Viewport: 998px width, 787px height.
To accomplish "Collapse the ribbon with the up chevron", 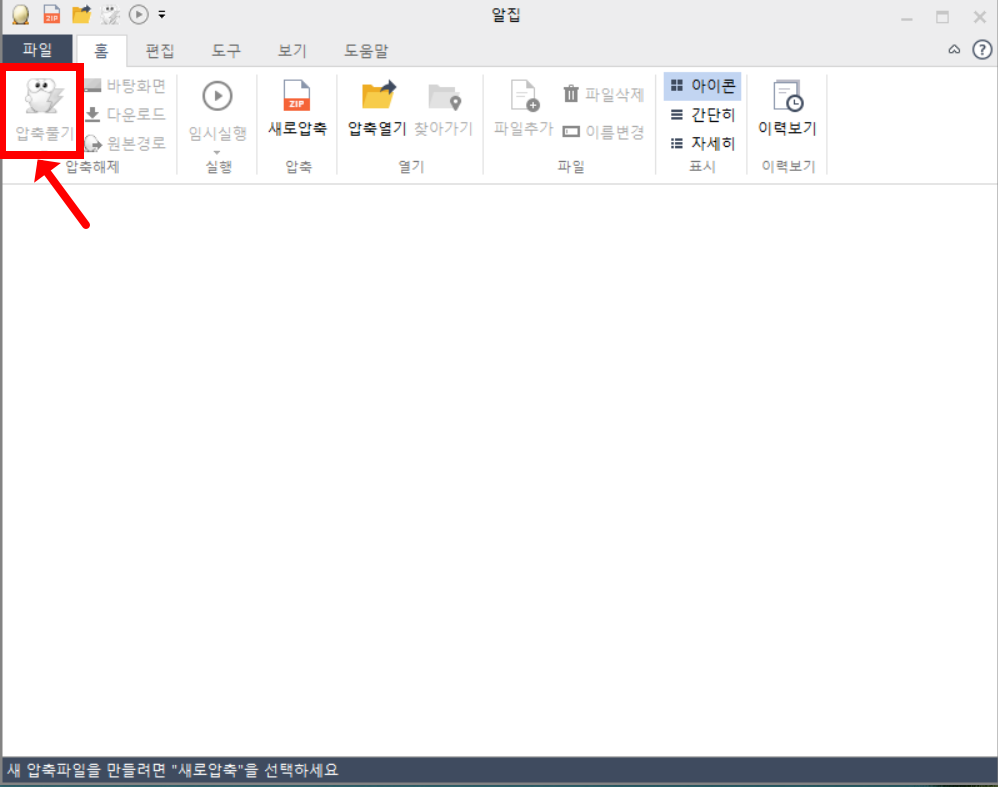I will pyautogui.click(x=954, y=50).
